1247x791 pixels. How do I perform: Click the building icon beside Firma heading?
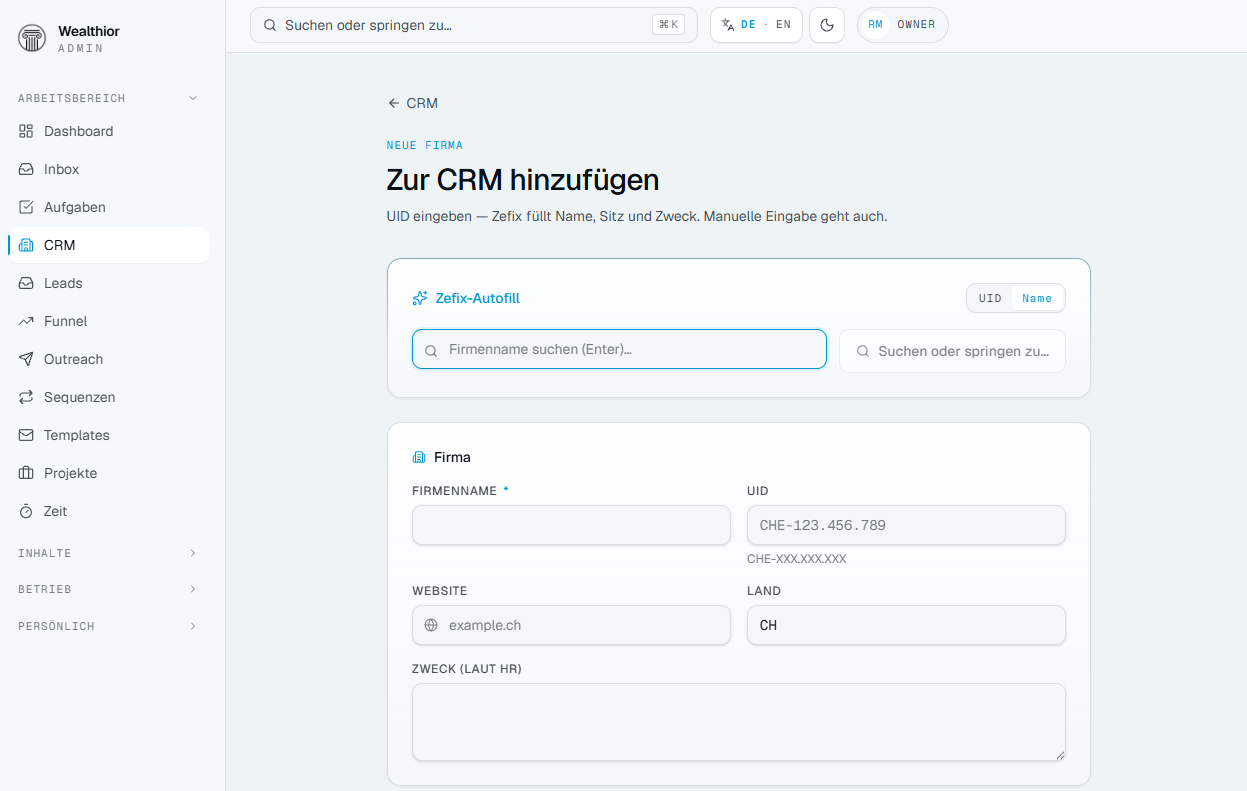pos(419,457)
